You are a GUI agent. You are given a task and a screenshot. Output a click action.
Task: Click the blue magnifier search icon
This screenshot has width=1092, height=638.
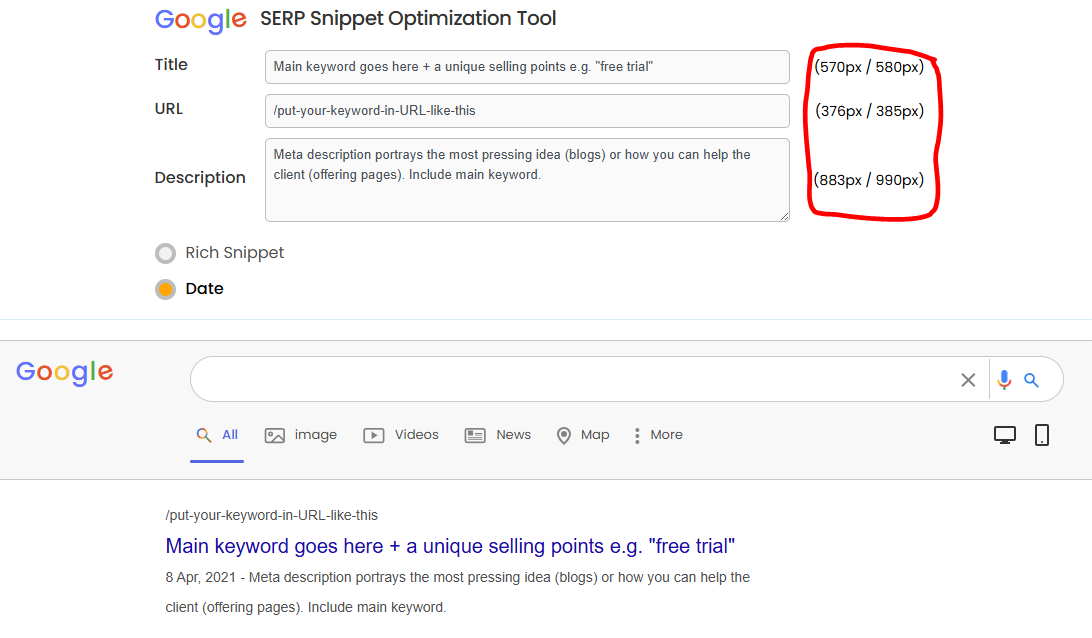1031,380
